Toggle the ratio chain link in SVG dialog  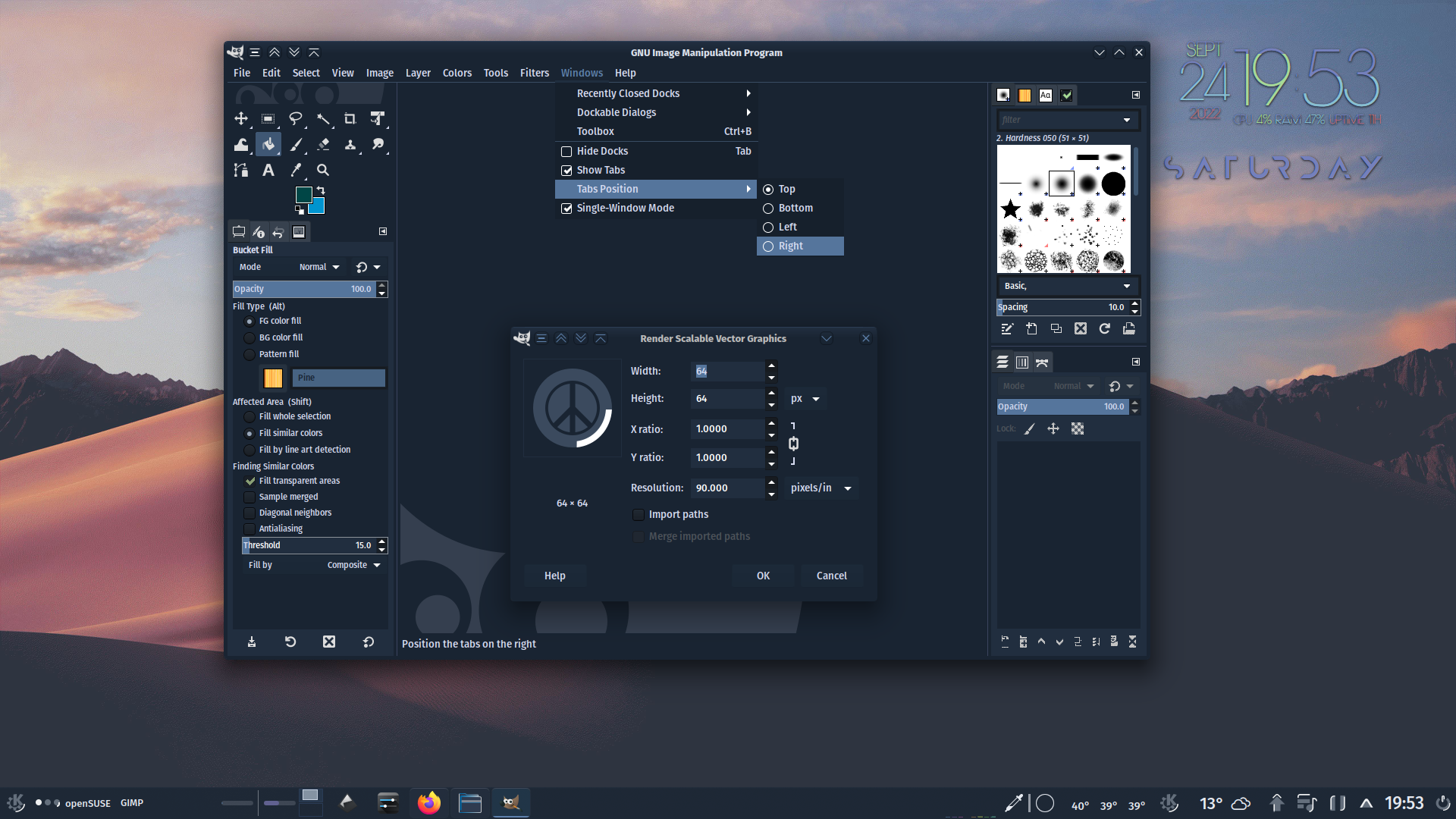793,444
